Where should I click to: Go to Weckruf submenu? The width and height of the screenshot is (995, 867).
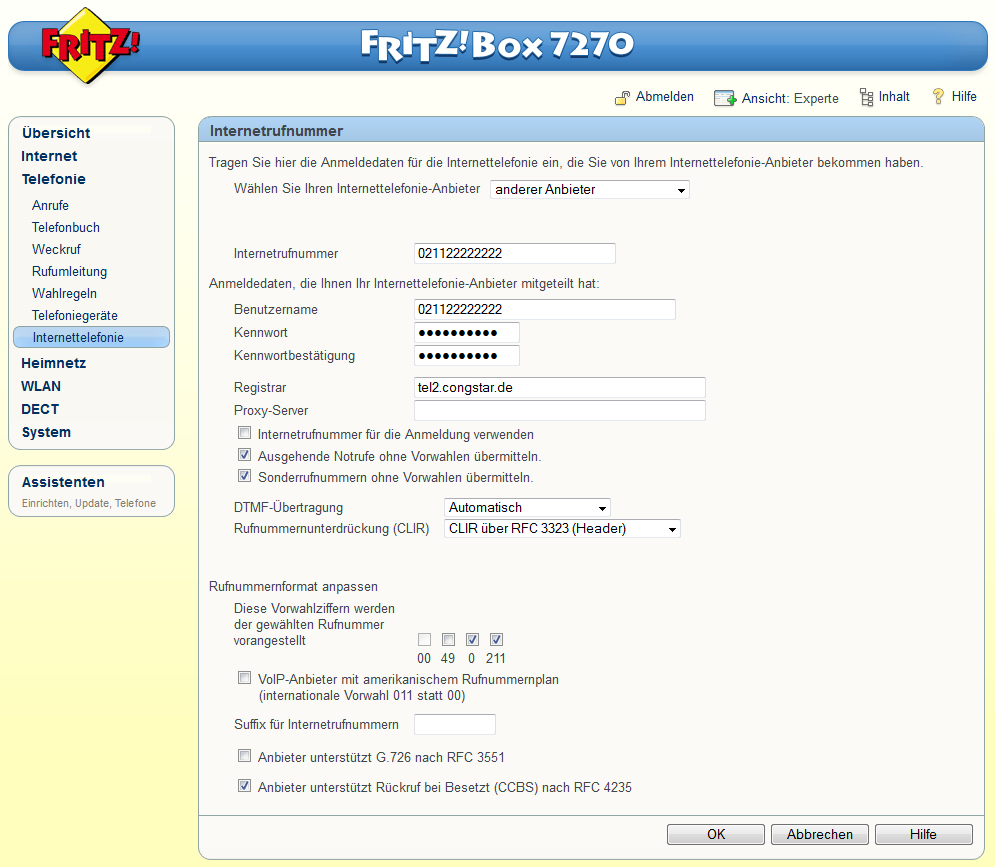coord(56,249)
